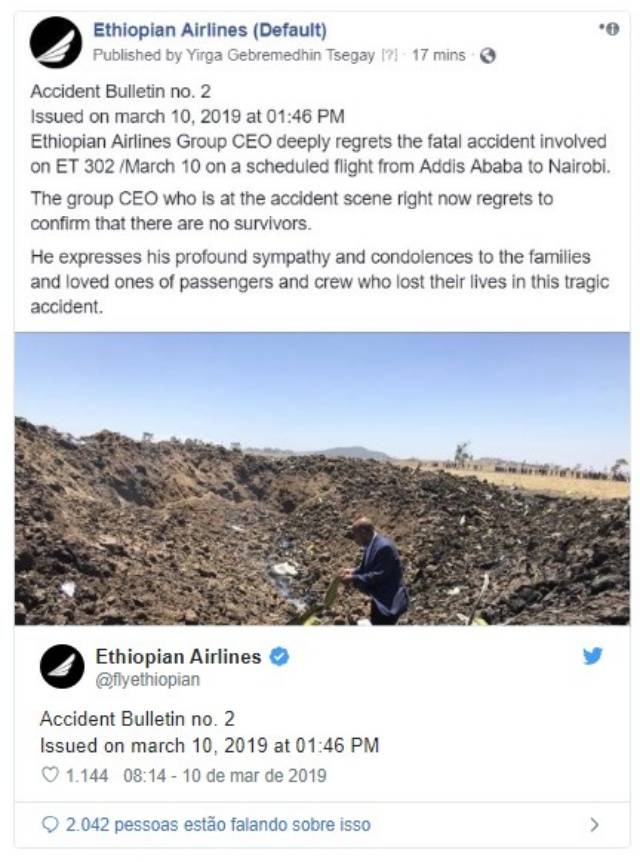Screen dimensions: 640x862
Task: Click the Ethiopian Airlines page profile logo
Action: pyautogui.click(x=56, y=42)
